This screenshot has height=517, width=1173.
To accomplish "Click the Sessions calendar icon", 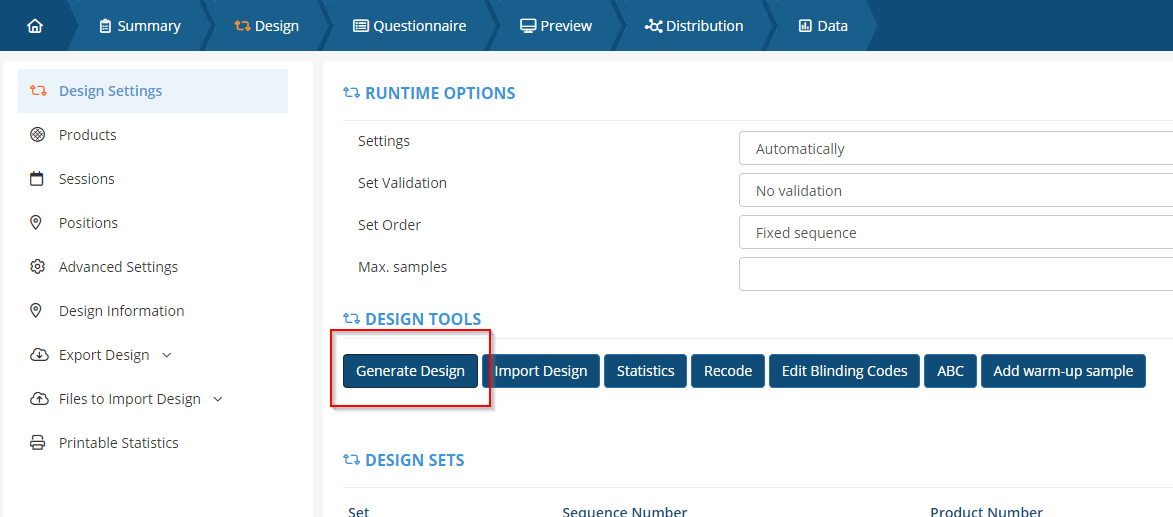I will click(x=38, y=179).
